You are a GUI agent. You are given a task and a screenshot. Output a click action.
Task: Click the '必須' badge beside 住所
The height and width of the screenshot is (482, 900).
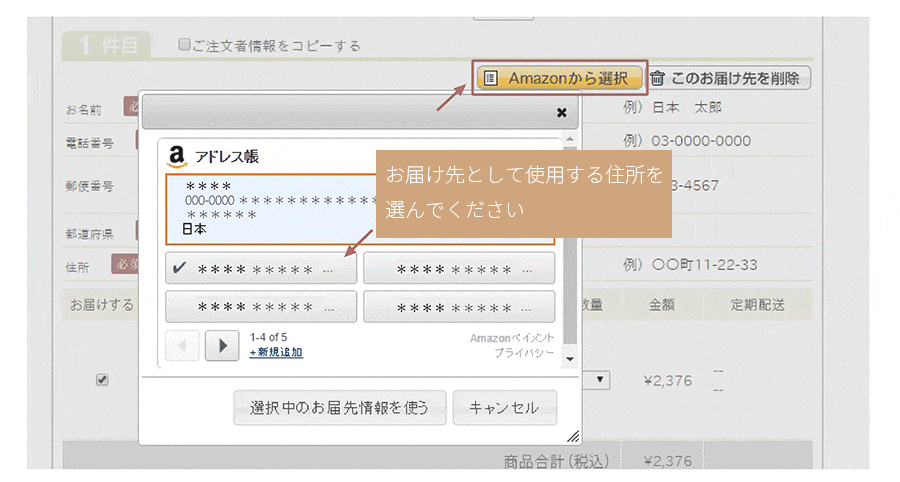(x=126, y=264)
